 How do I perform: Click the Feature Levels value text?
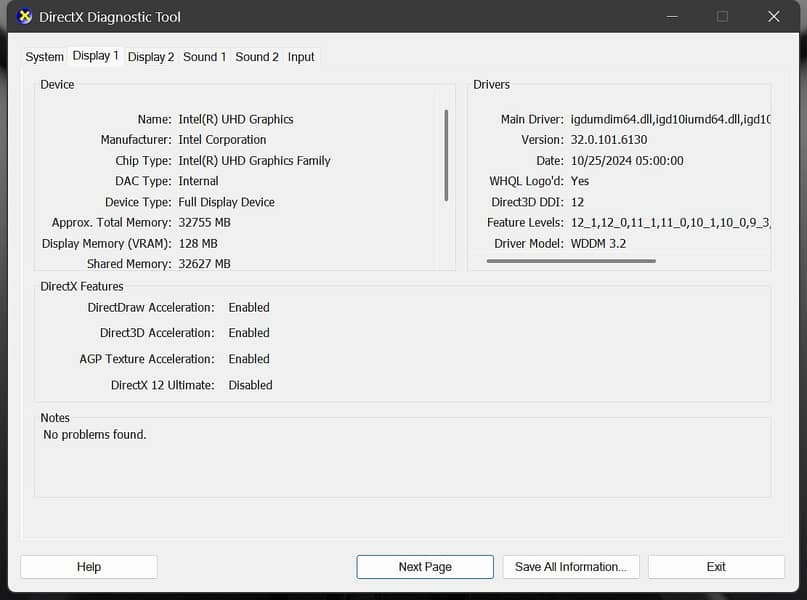tap(670, 223)
